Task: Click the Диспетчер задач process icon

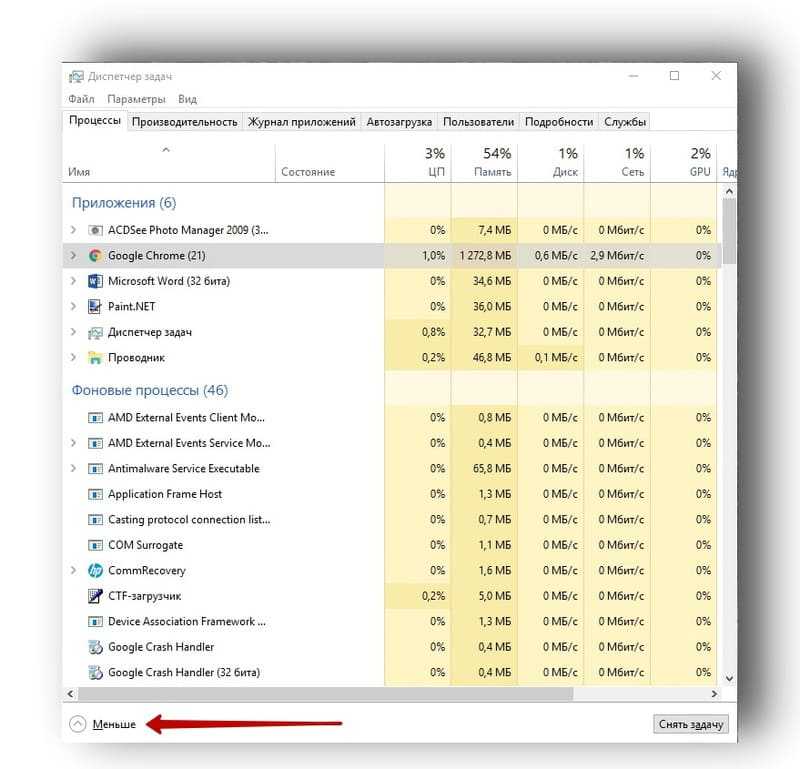Action: 95,333
